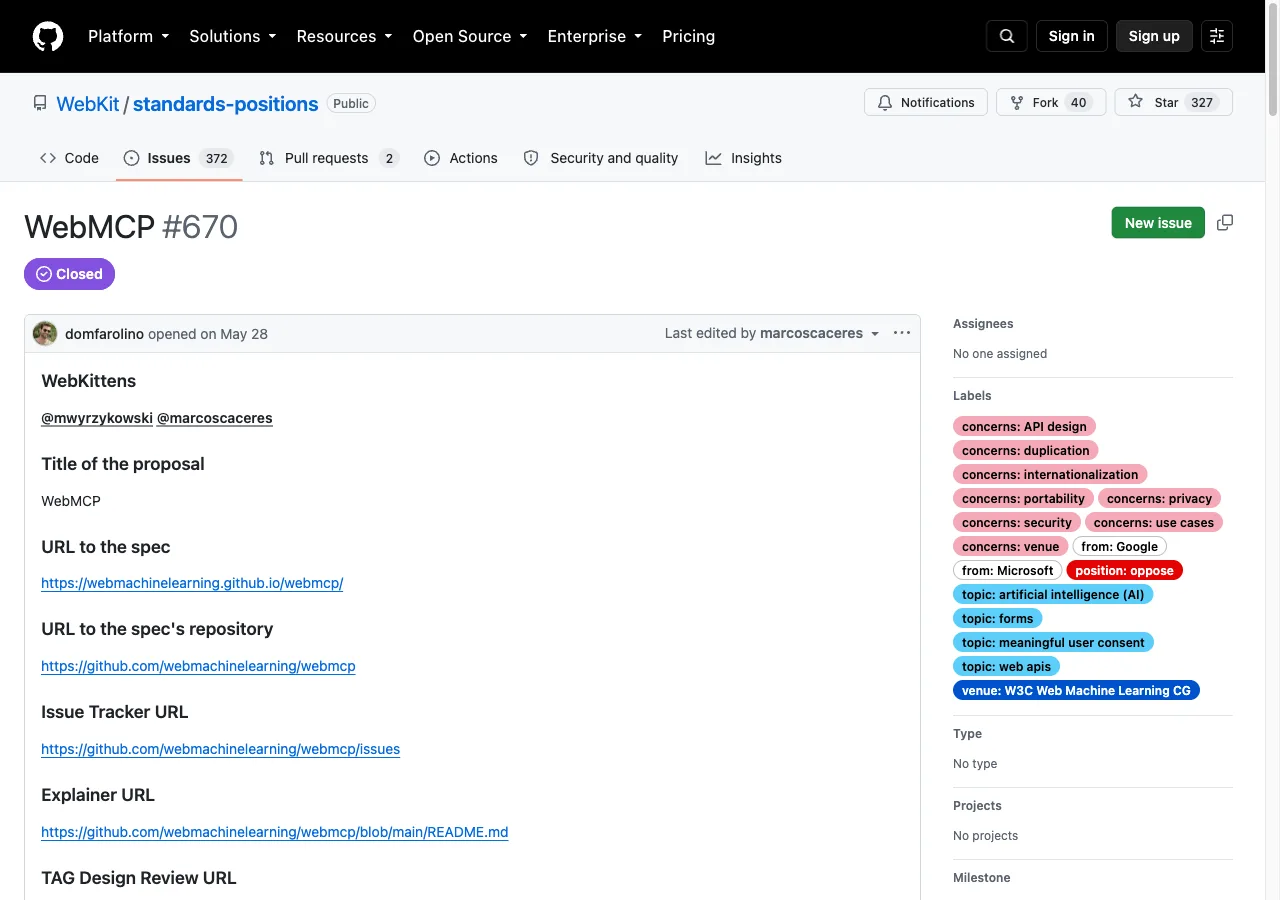This screenshot has width=1280, height=900.
Task: Open the three-dot menu on issue comment
Action: click(x=902, y=333)
